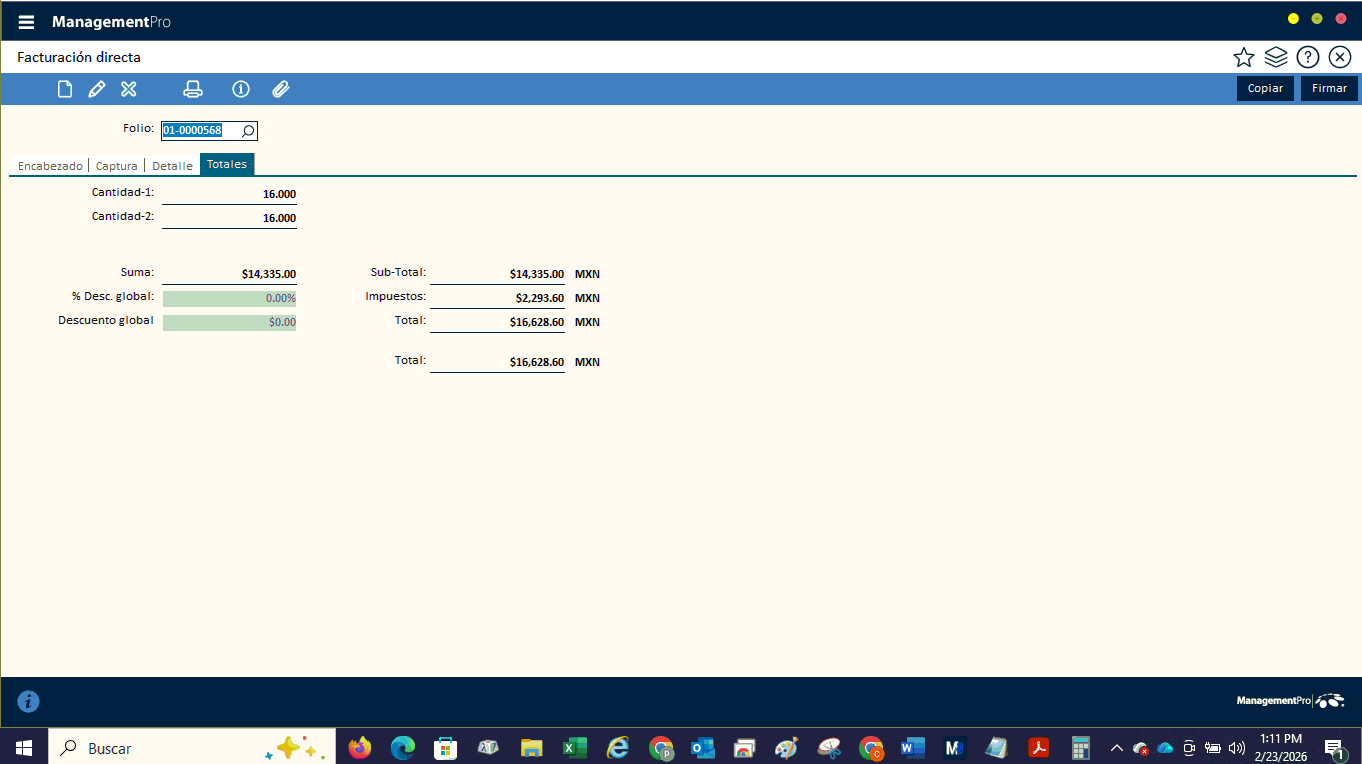Open help question mark icon
Viewport: 1362px width, 764px height.
click(x=1307, y=57)
